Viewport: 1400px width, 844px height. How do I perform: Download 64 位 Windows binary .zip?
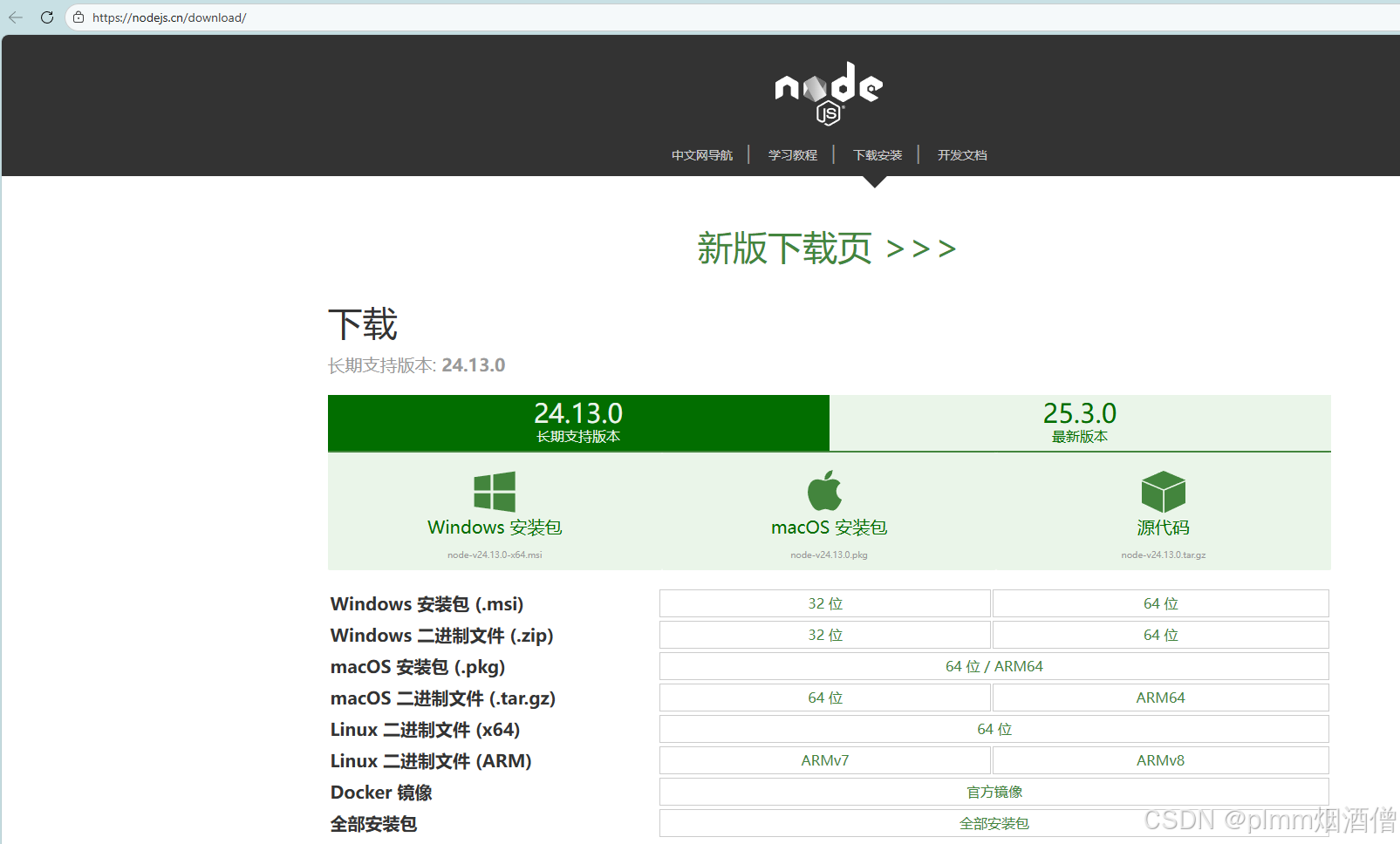1161,635
